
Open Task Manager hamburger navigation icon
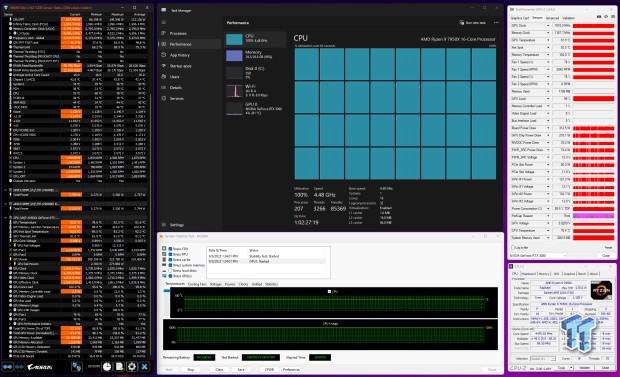click(x=164, y=23)
